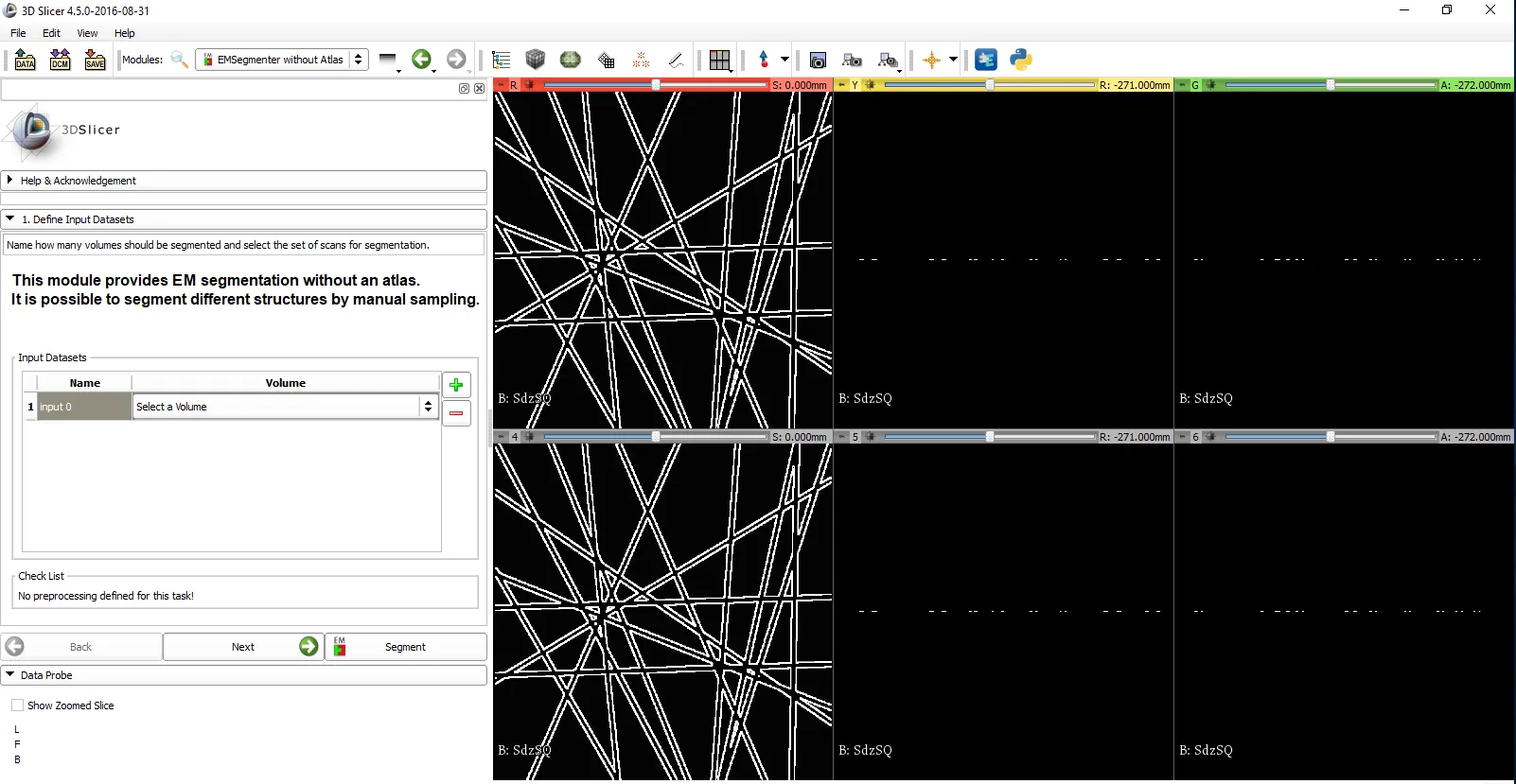Collapse the Data Probe panel

pos(244,675)
